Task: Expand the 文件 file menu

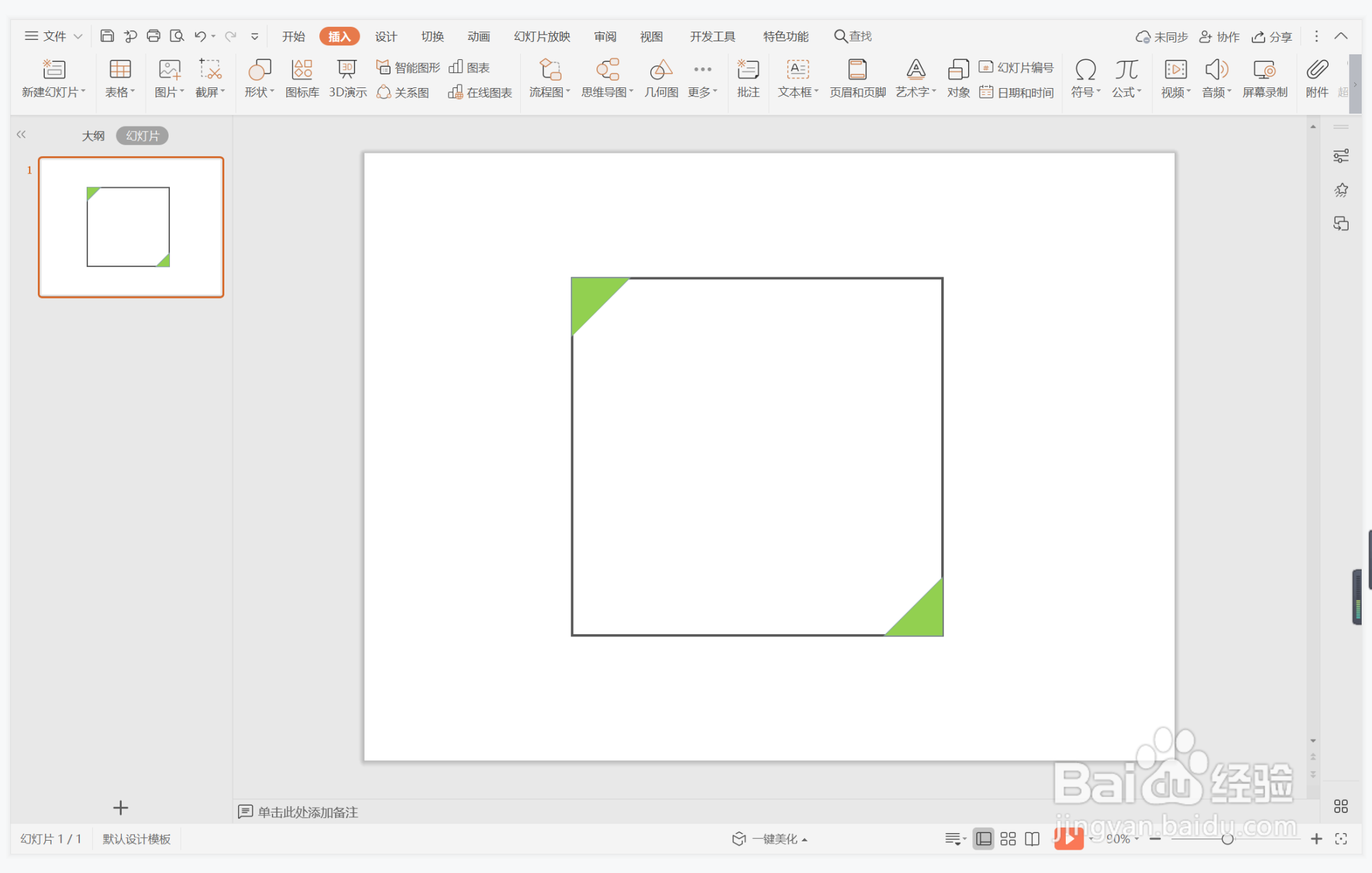Action: click(x=54, y=36)
